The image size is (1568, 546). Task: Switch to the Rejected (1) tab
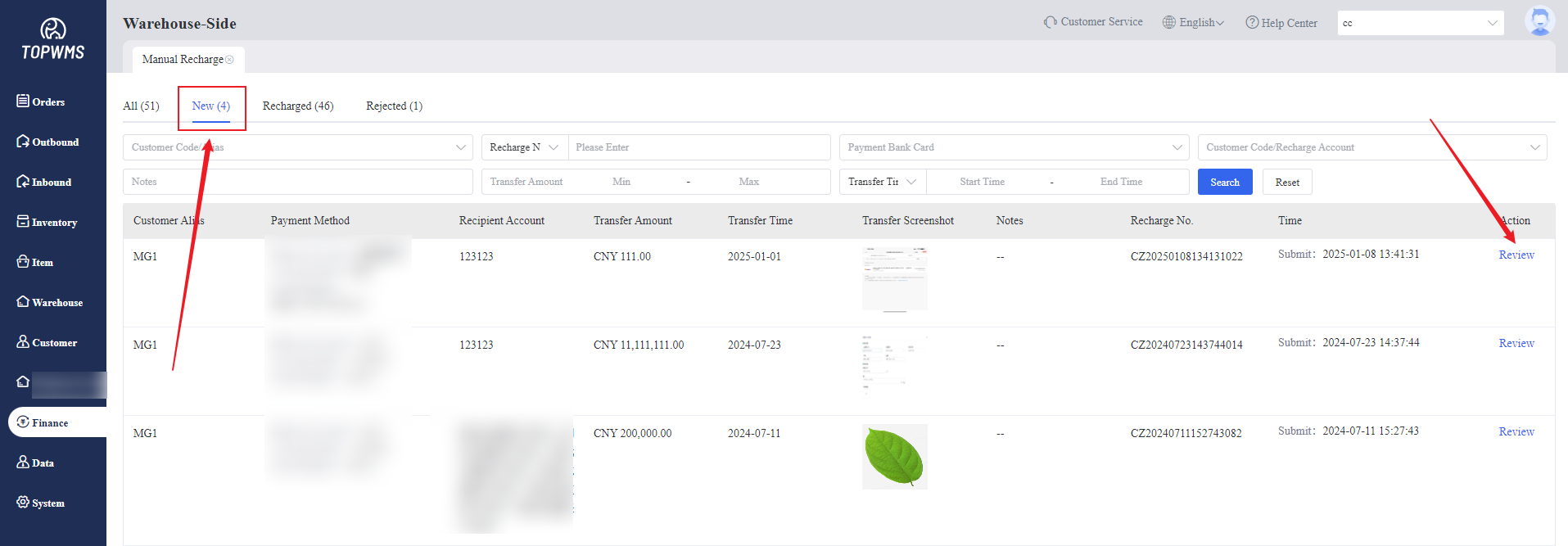point(394,106)
